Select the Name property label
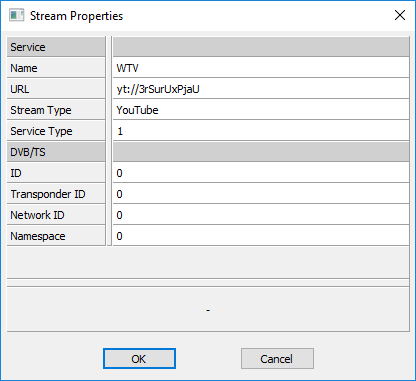416x381 pixels. point(56,68)
